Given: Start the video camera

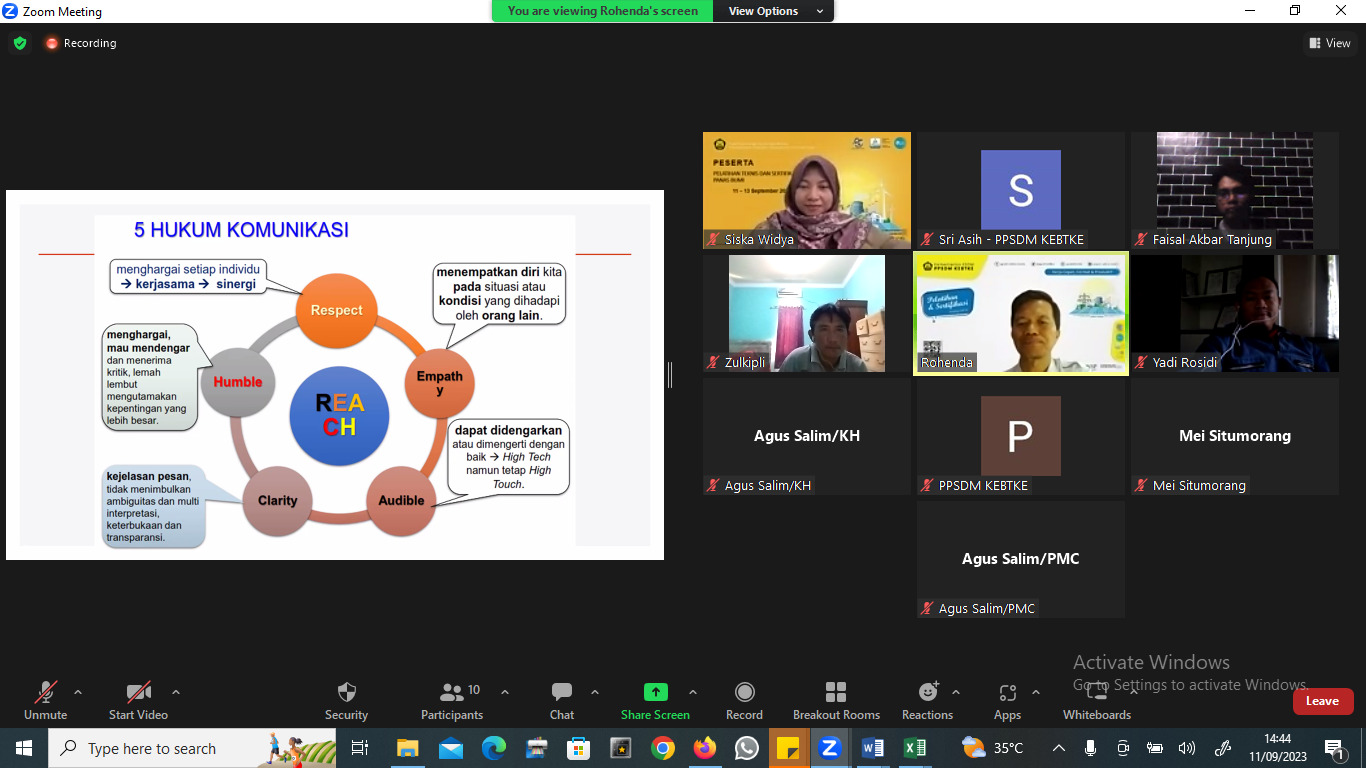Looking at the screenshot, I should (x=138, y=699).
